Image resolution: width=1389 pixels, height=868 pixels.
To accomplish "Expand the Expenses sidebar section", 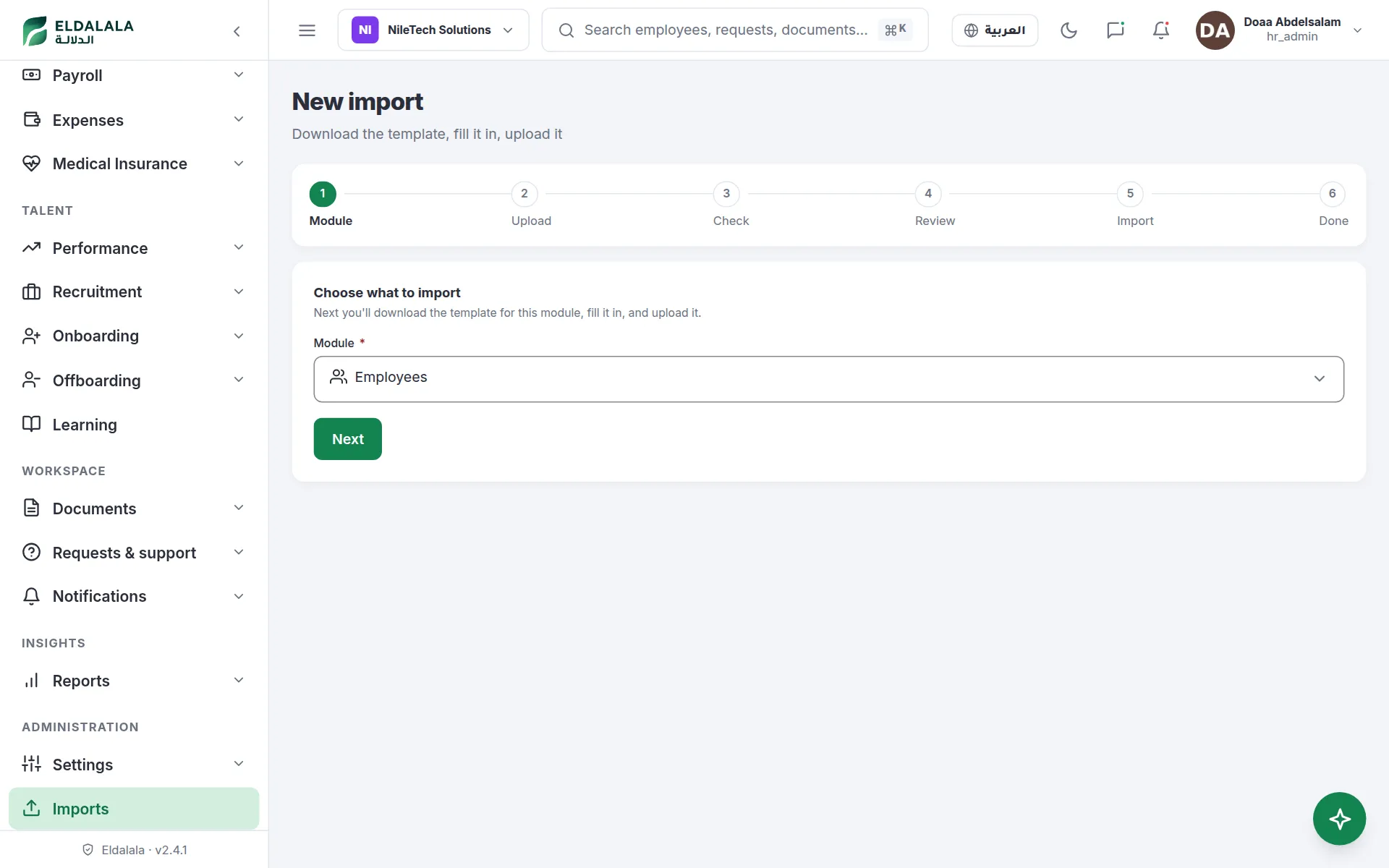I will [134, 120].
